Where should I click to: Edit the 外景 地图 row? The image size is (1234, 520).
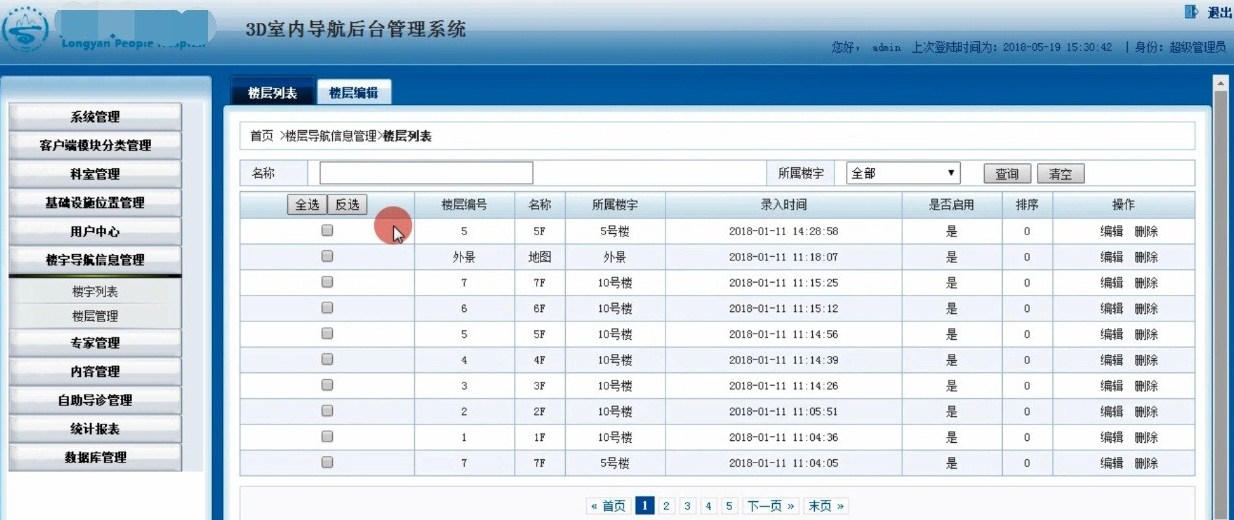click(1111, 257)
